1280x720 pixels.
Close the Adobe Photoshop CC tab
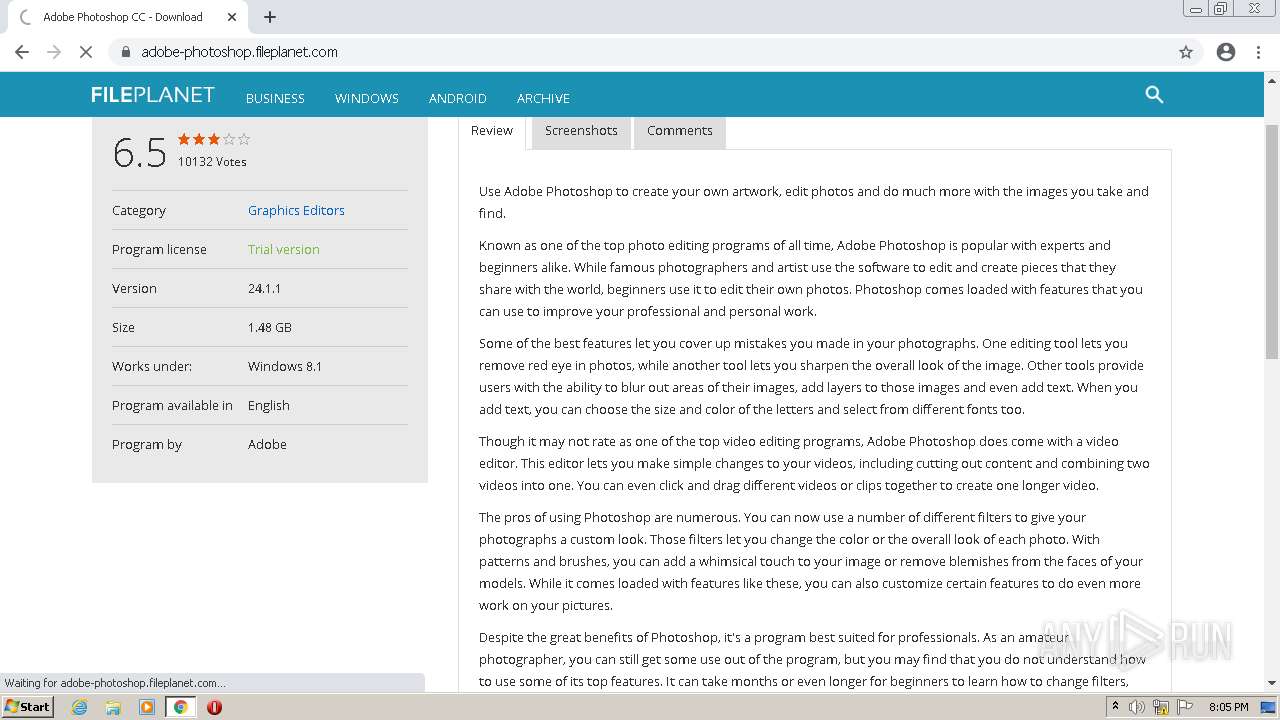(x=232, y=17)
